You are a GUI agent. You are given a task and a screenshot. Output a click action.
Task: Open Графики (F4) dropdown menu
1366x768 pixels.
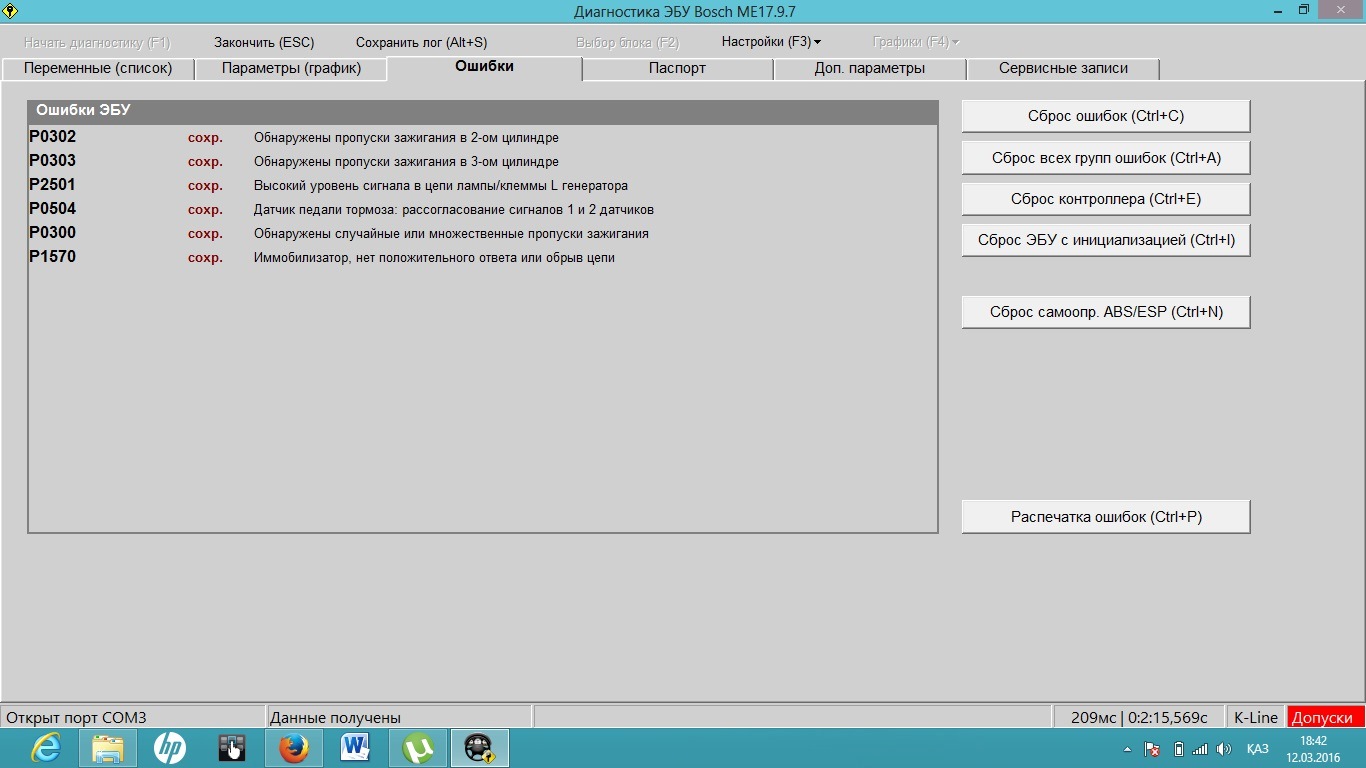click(x=916, y=42)
